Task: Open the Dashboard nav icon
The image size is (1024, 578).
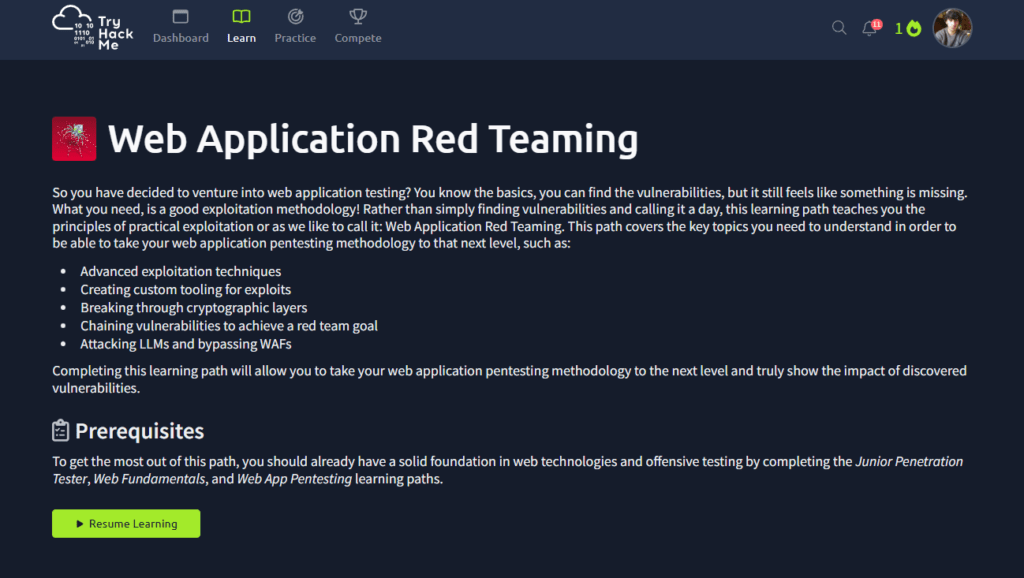Action: (x=181, y=17)
